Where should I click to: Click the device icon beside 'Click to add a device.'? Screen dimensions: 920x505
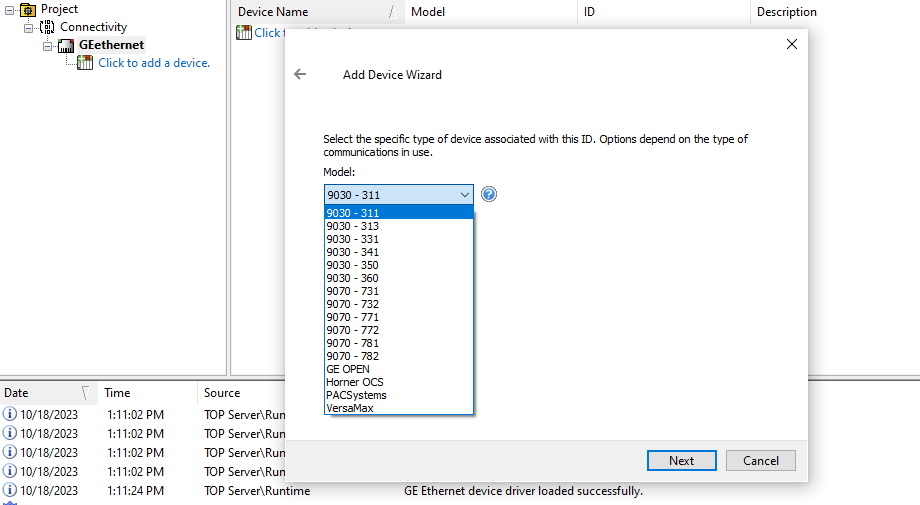(85, 63)
